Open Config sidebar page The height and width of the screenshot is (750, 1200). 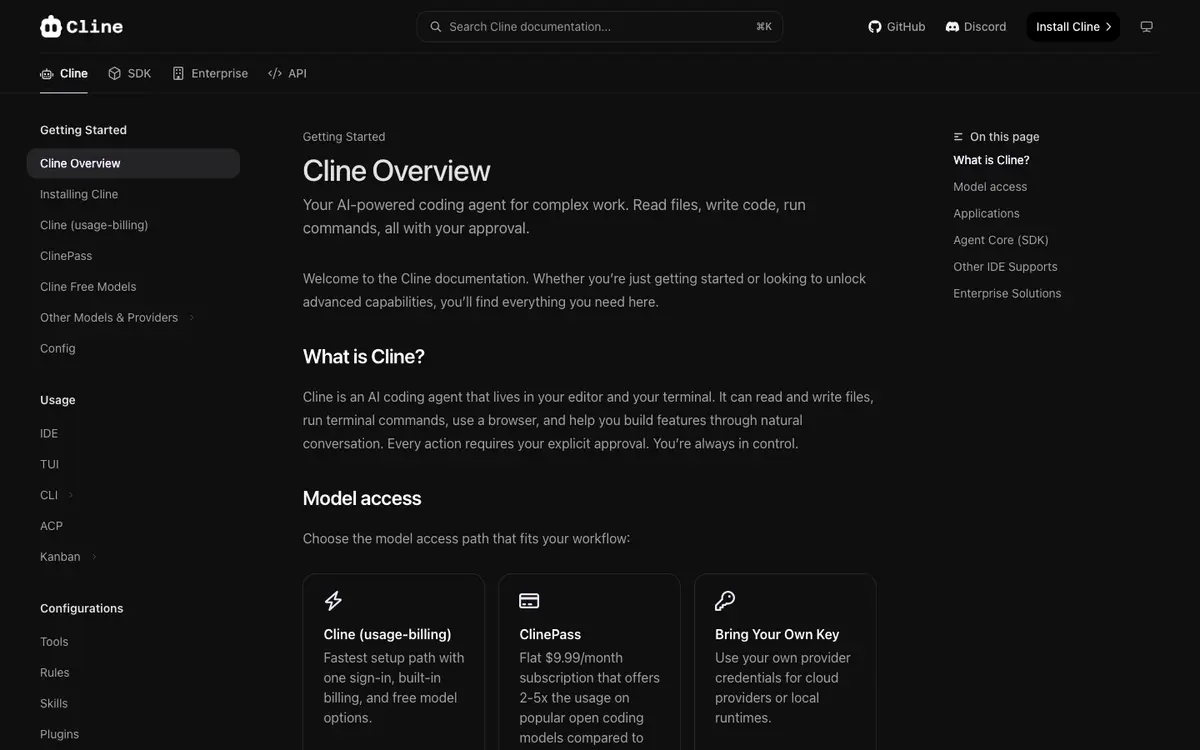(58, 349)
